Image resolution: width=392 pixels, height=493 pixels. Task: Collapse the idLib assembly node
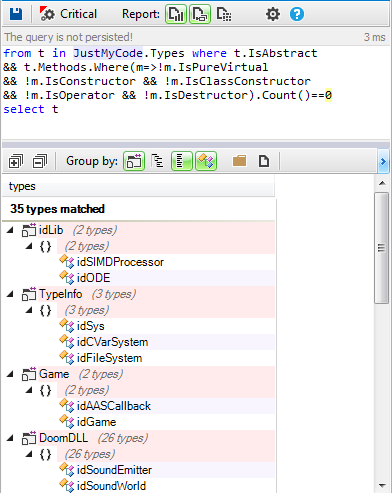[10, 230]
